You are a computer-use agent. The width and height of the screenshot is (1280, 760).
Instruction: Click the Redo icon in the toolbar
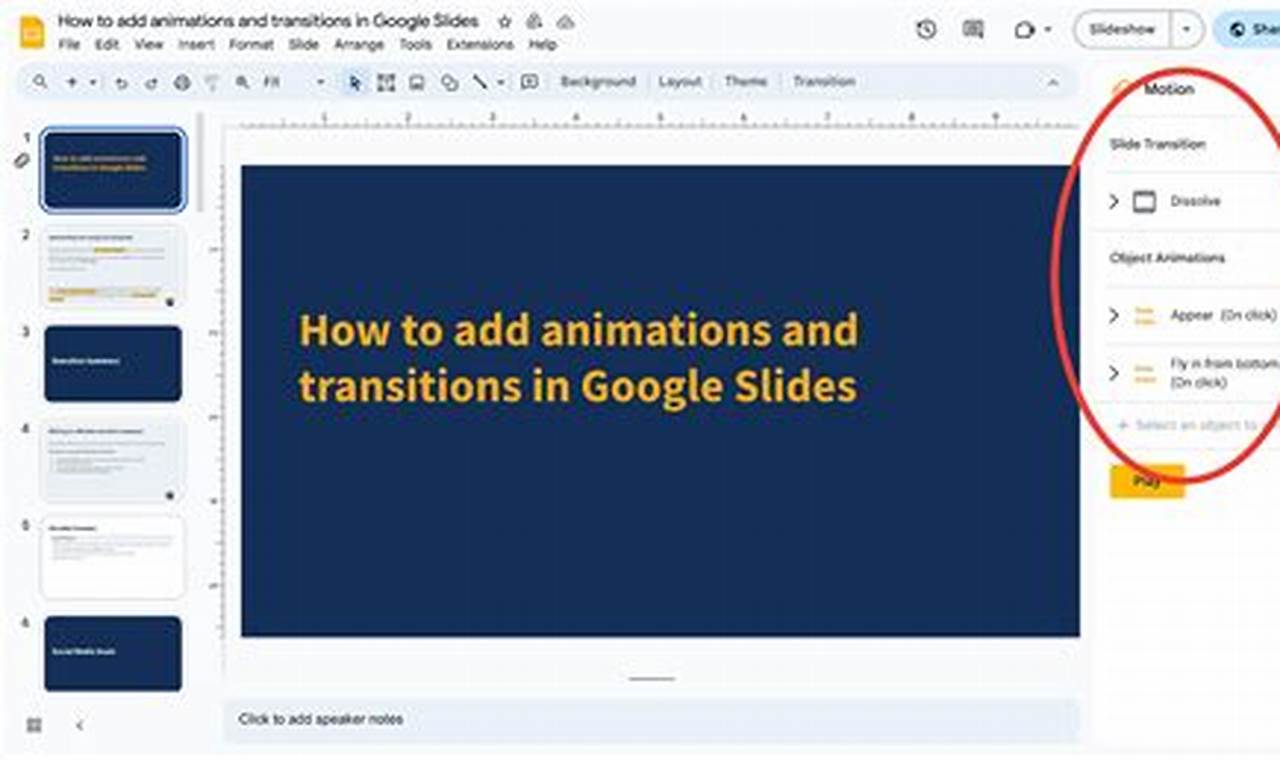click(150, 82)
